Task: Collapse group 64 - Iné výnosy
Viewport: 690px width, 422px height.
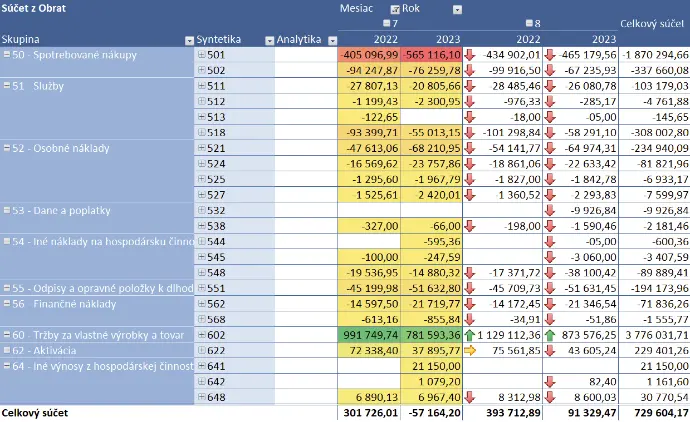Action: click(x=7, y=366)
